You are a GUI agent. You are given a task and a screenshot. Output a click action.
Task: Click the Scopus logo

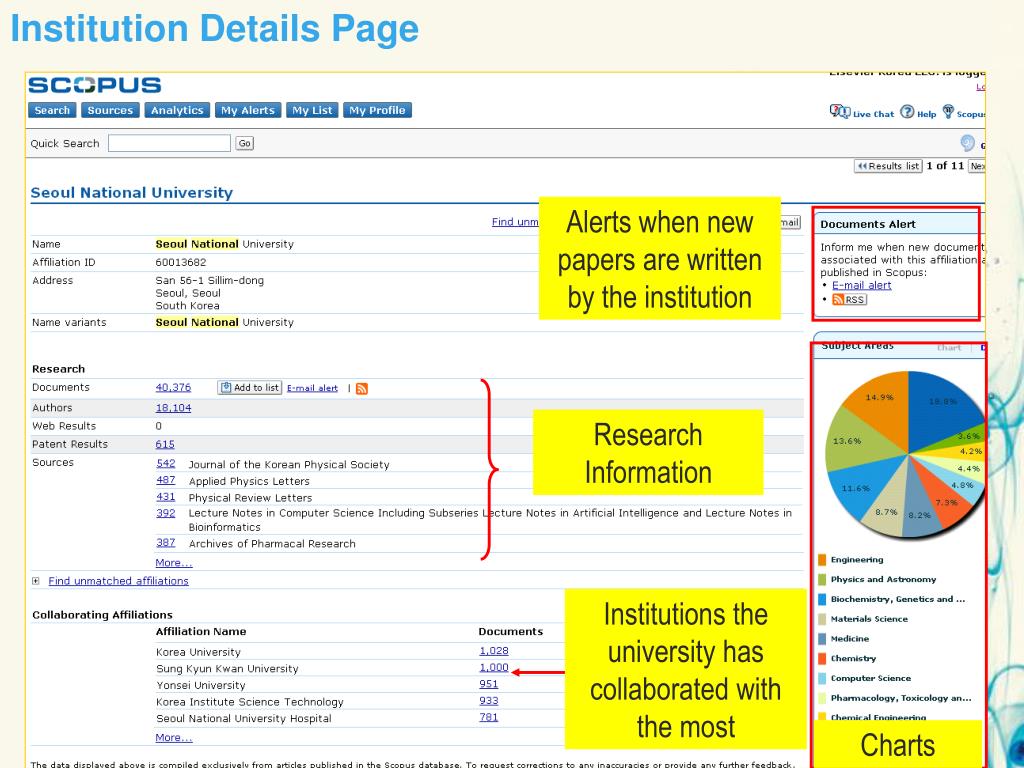95,85
